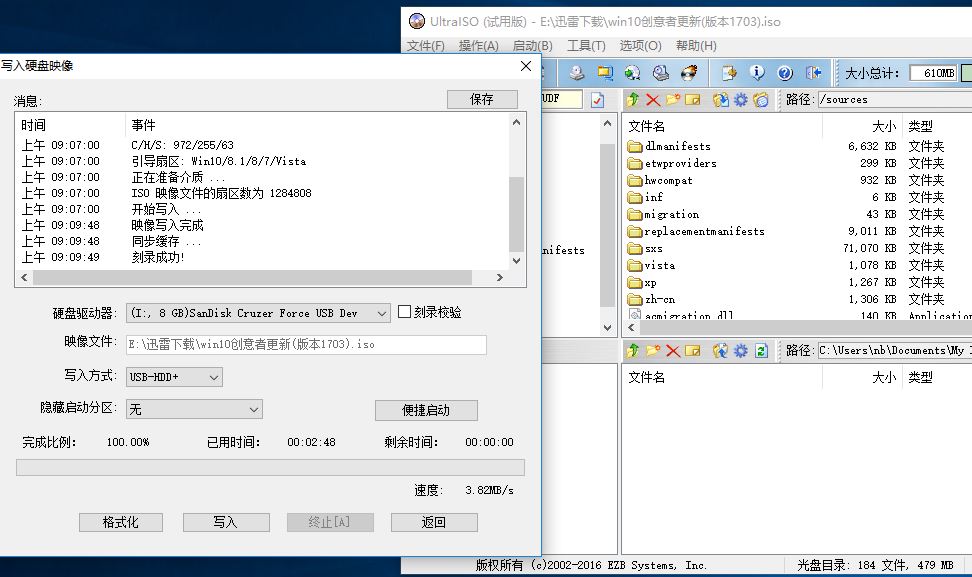
Task: Click the 保存 button above message log
Action: [482, 99]
